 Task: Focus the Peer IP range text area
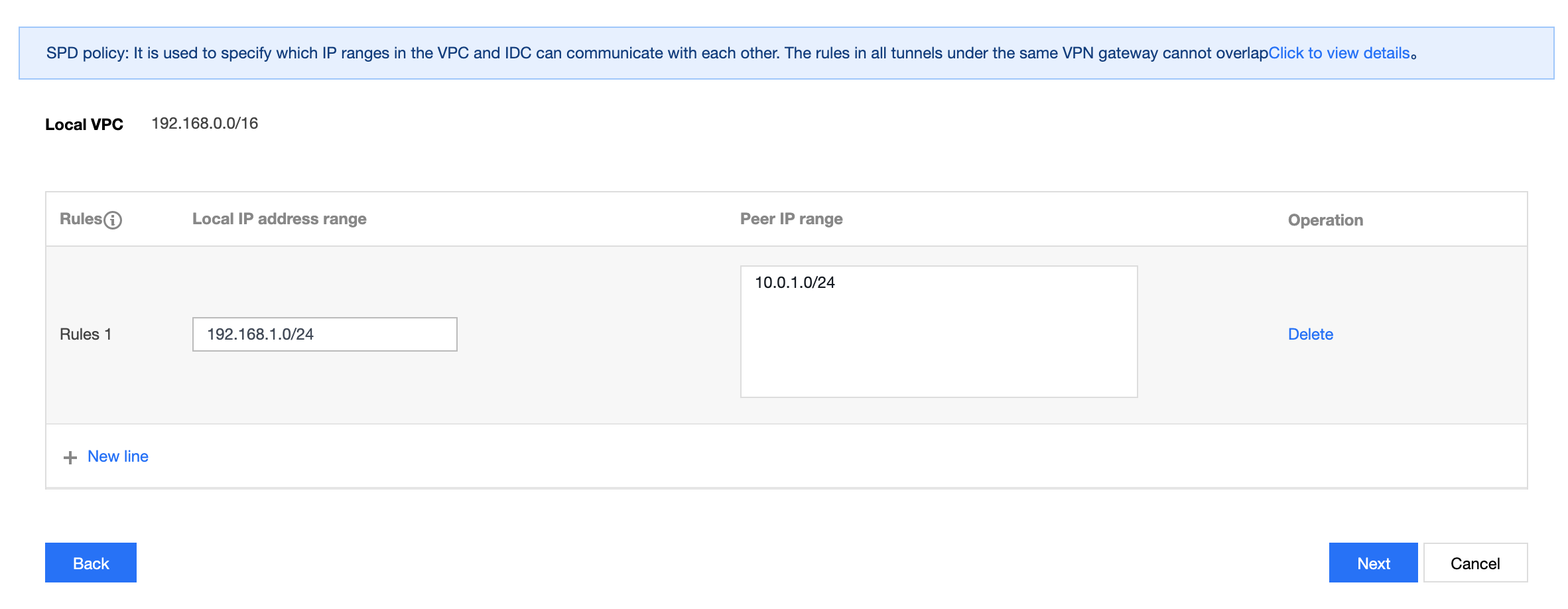click(x=939, y=332)
